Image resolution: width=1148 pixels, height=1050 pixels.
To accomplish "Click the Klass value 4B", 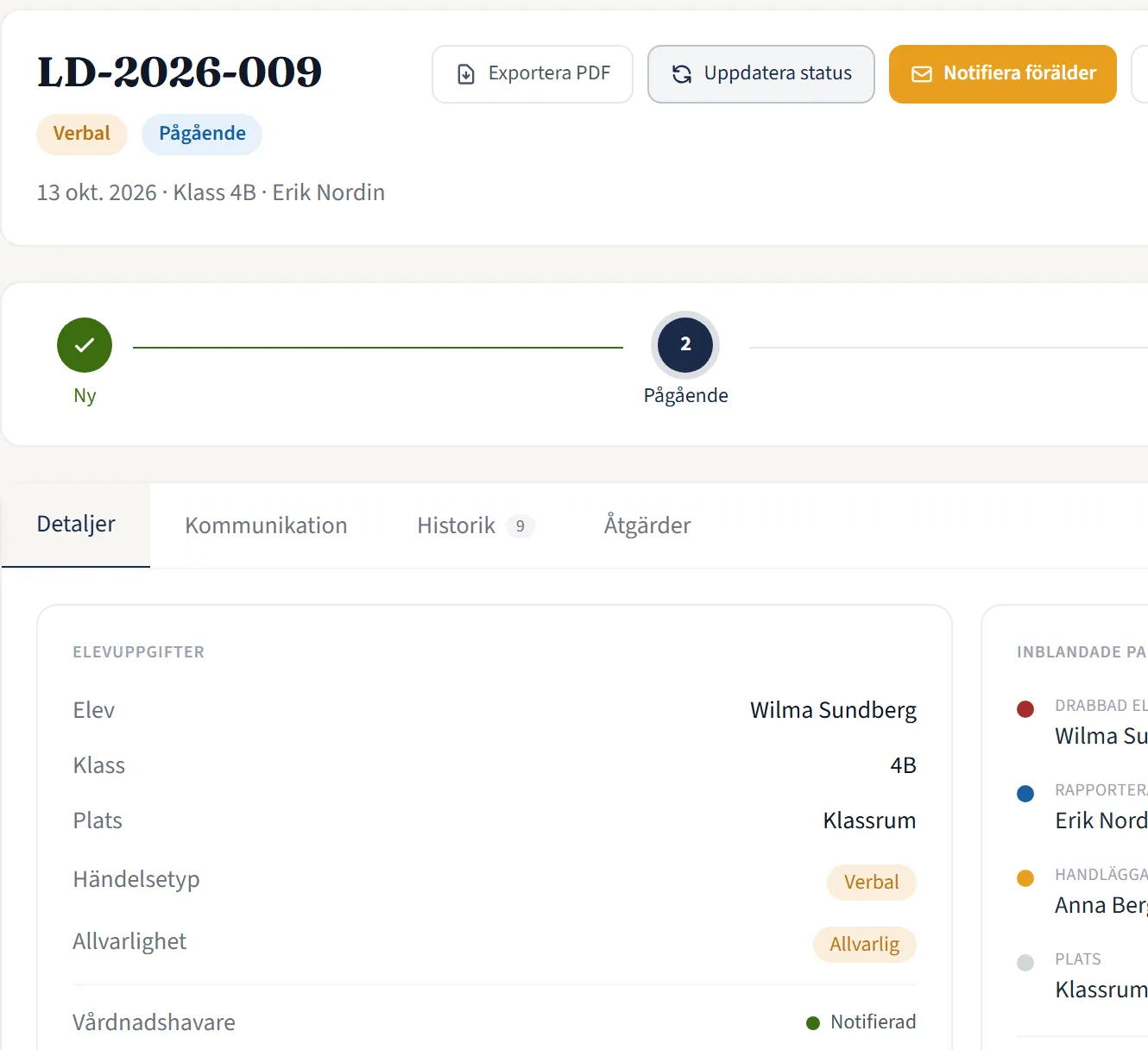I will point(903,765).
